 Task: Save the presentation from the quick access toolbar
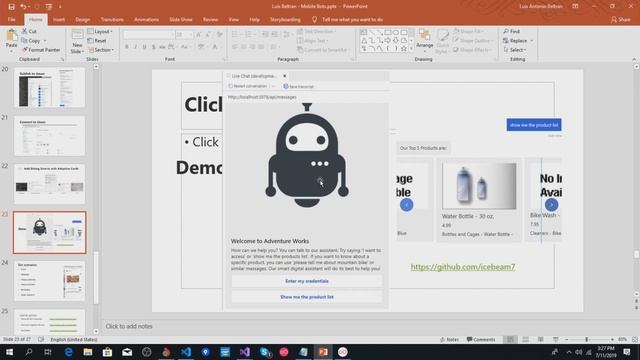coord(11,7)
